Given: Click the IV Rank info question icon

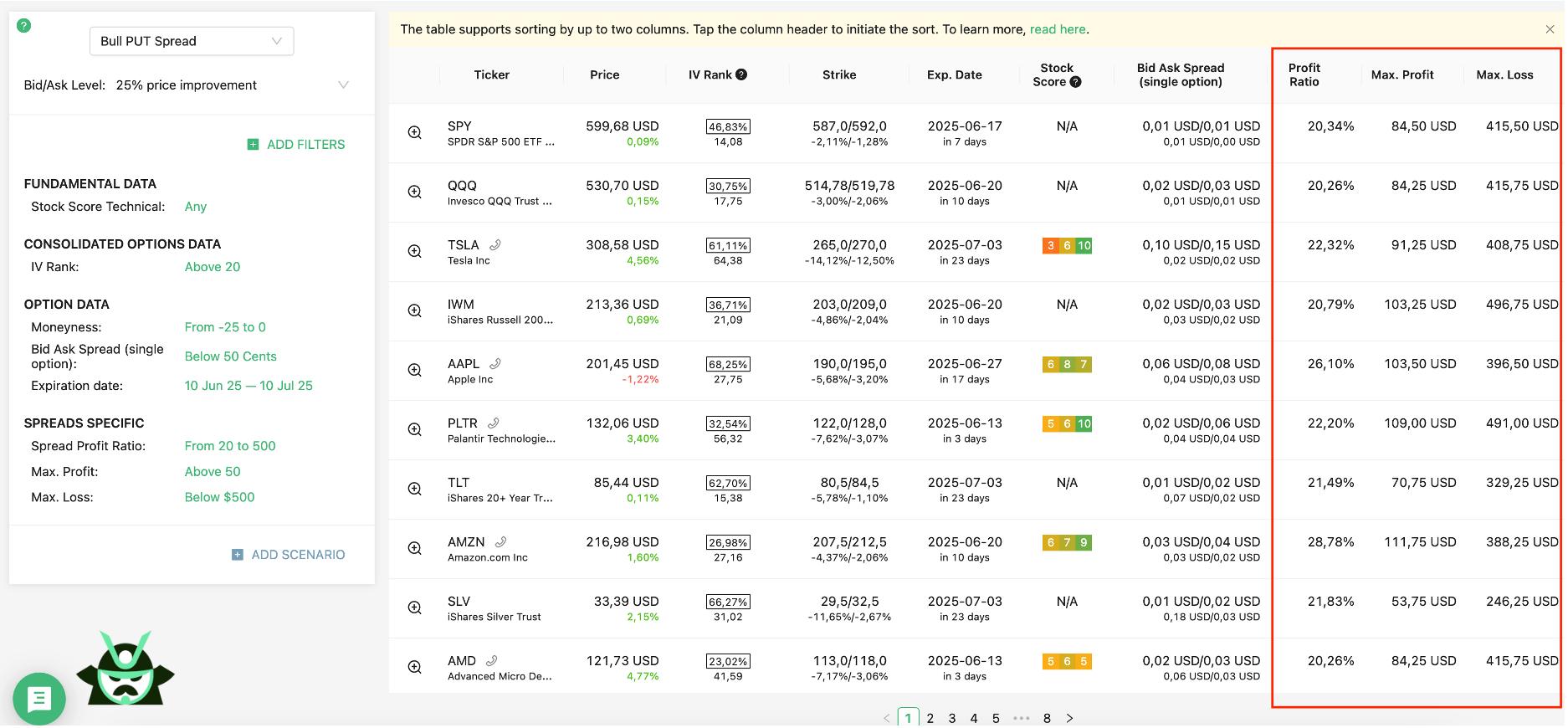Looking at the screenshot, I should [741, 74].
